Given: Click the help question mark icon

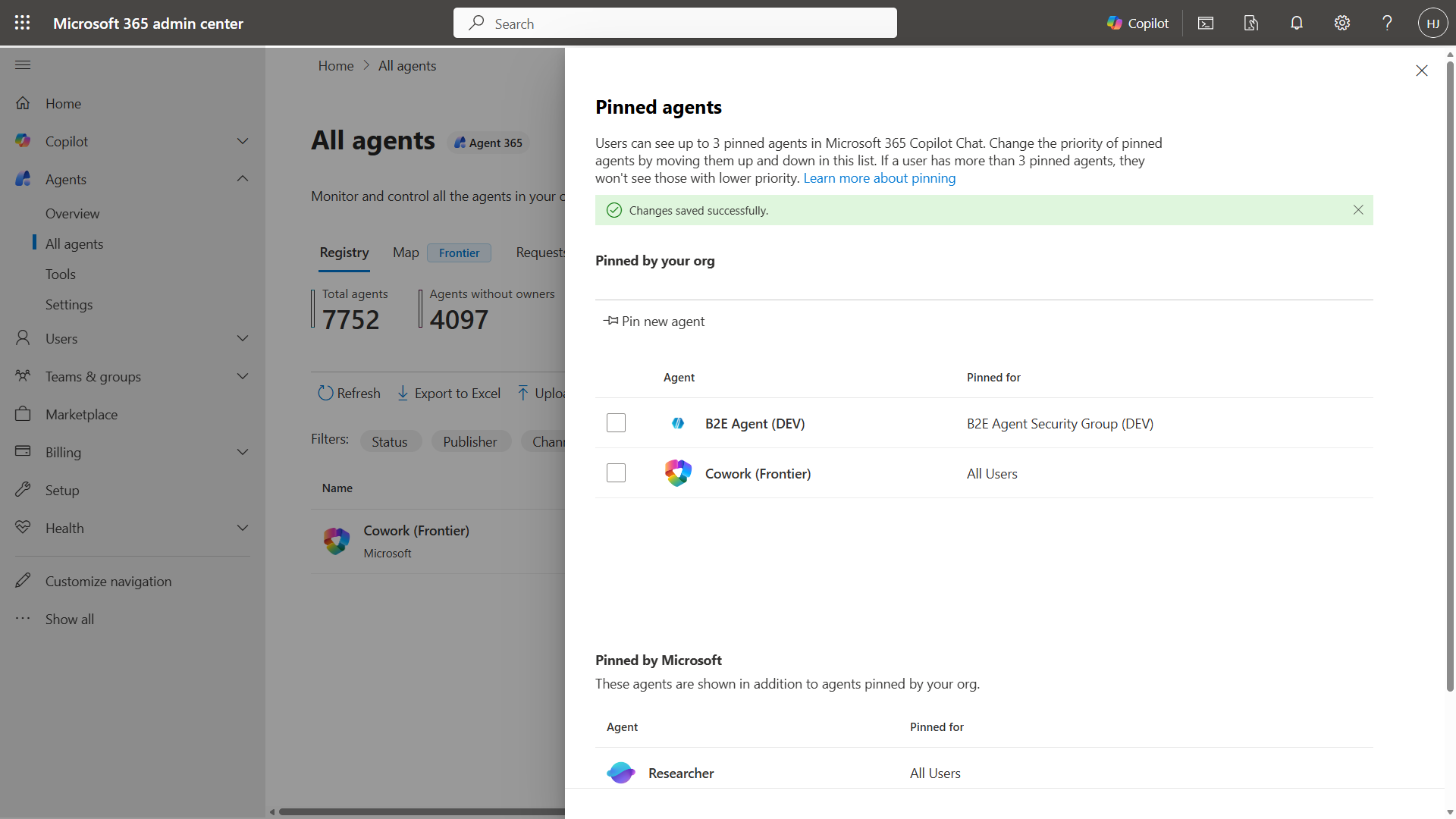Looking at the screenshot, I should (1387, 23).
